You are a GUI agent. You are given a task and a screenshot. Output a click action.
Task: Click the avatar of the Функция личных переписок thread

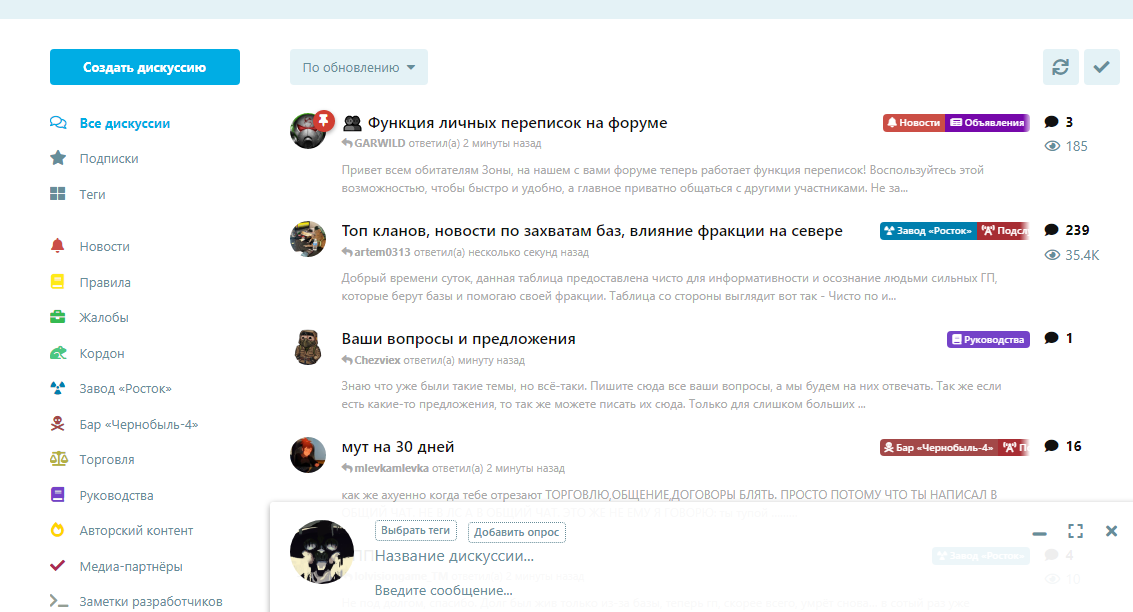click(x=308, y=130)
